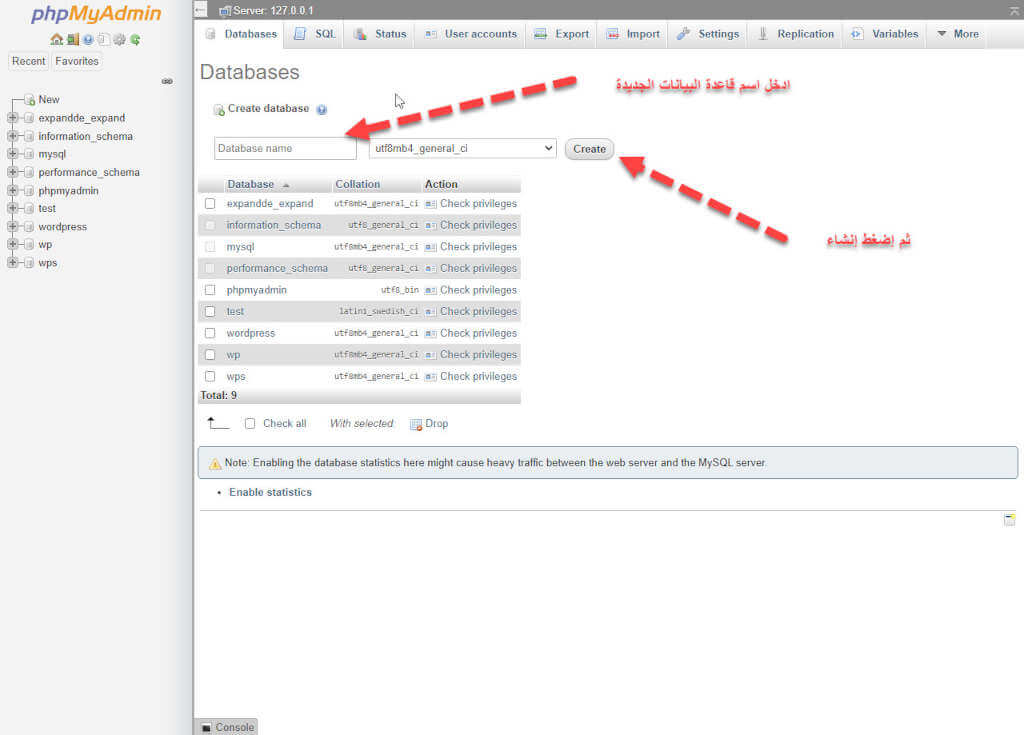Click the phpMyAdmin logo
The image size is (1024, 735).
tap(96, 14)
